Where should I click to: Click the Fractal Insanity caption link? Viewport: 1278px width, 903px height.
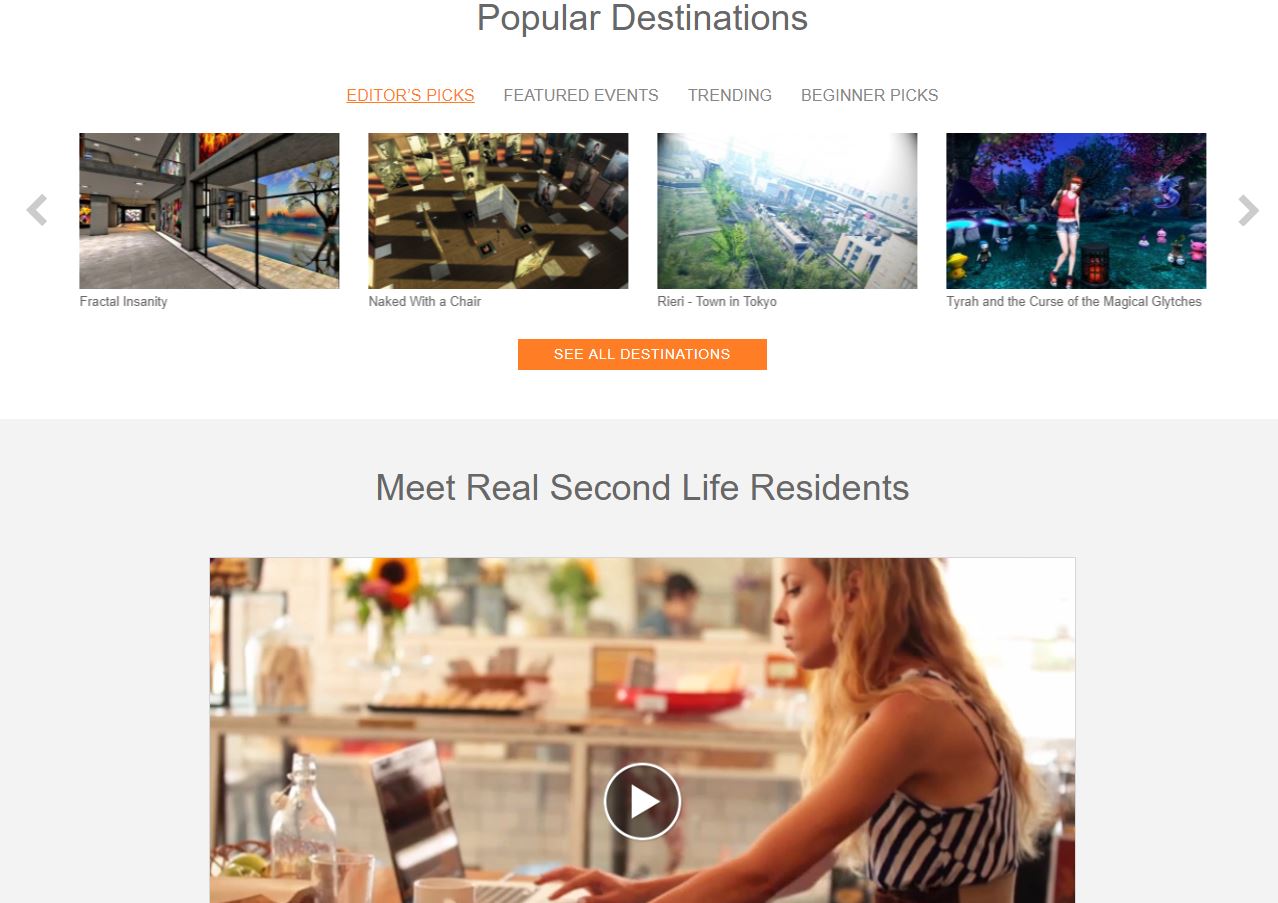(x=124, y=301)
